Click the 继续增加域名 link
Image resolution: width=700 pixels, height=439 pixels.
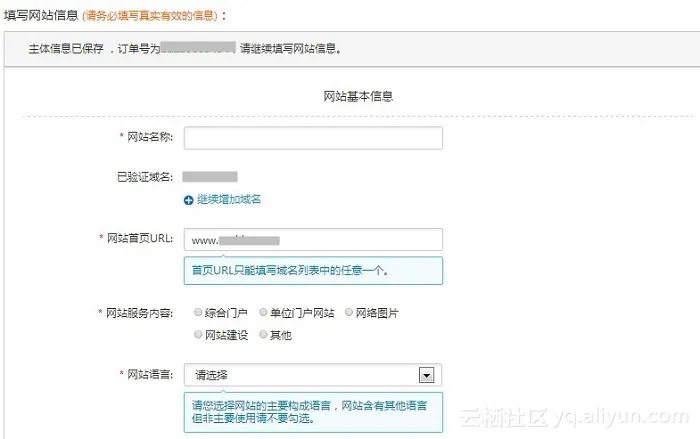click(x=229, y=200)
